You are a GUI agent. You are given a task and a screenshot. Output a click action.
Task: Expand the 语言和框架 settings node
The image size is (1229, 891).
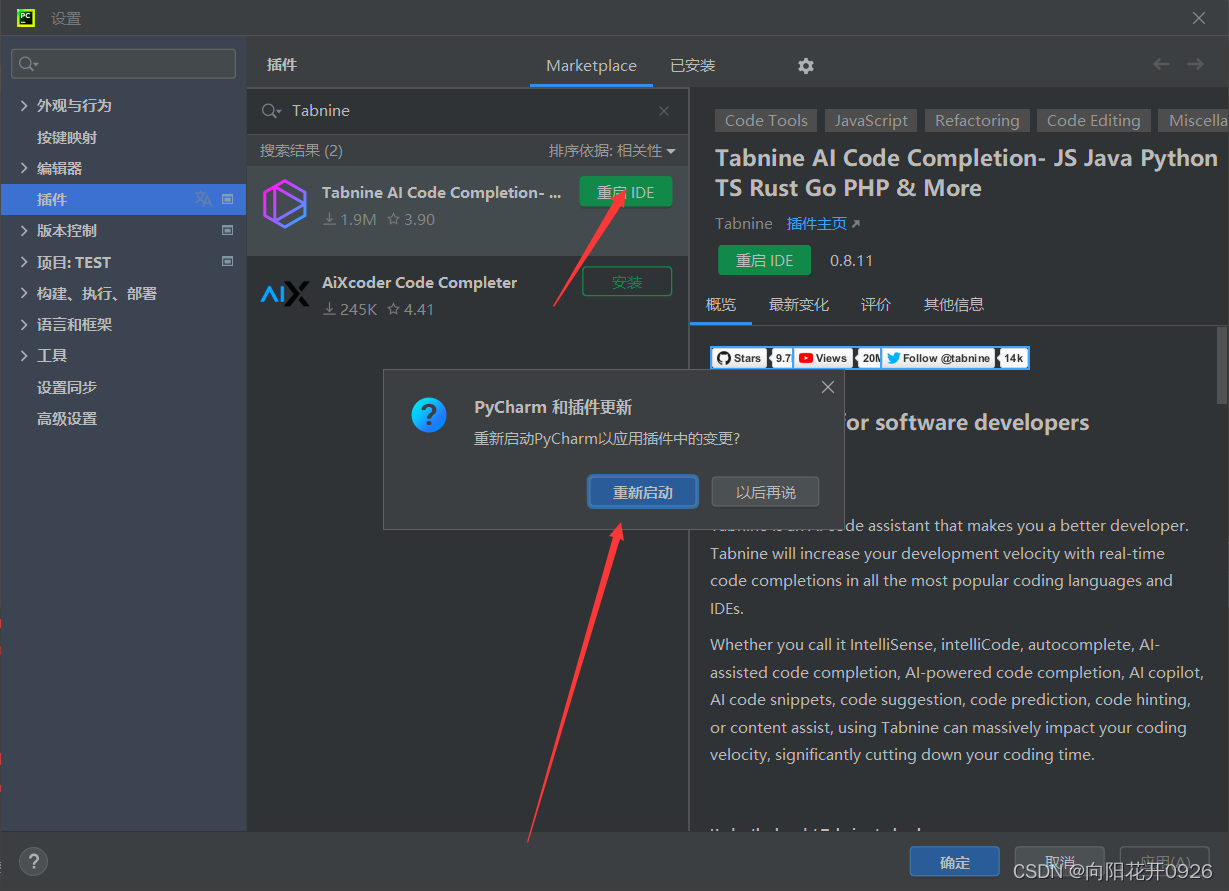click(24, 325)
